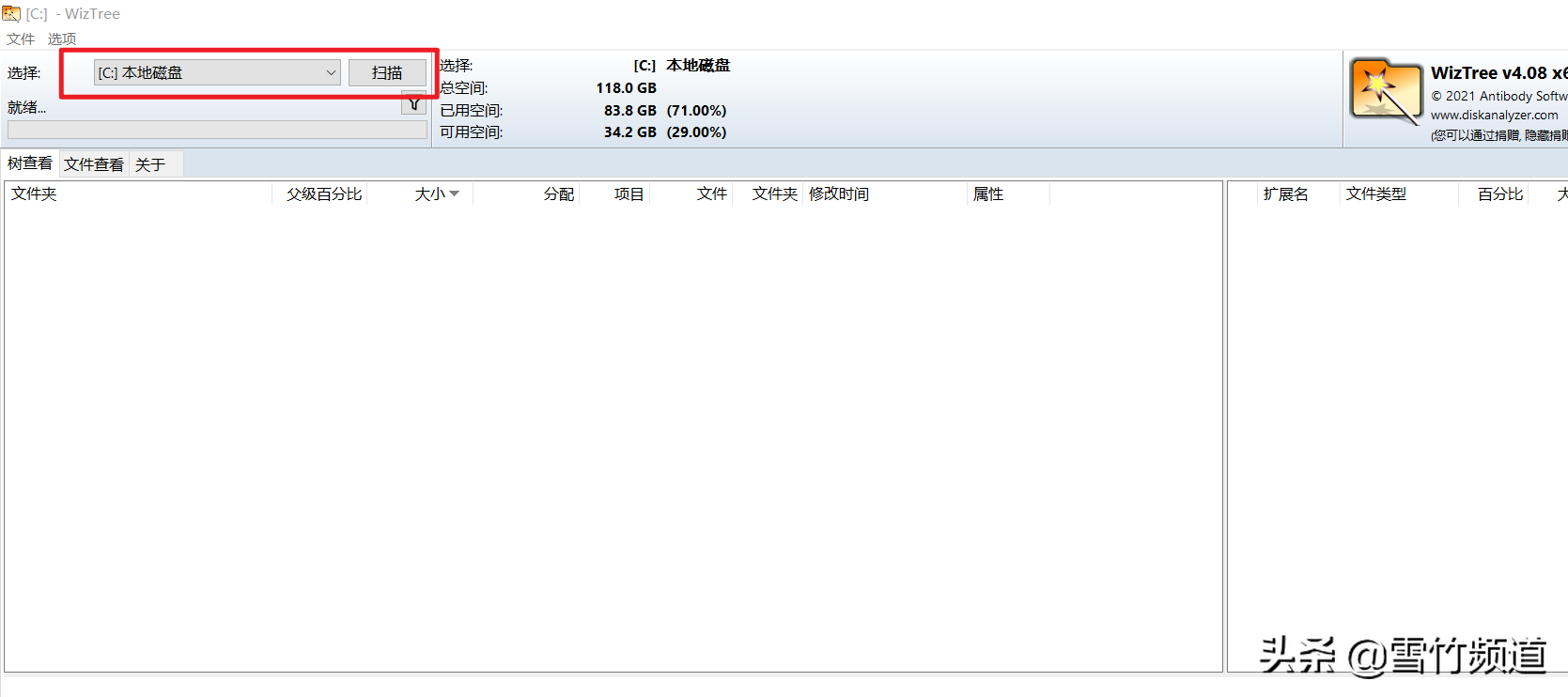
Task: Click the WizTree title bar app icon
Action: 11,13
